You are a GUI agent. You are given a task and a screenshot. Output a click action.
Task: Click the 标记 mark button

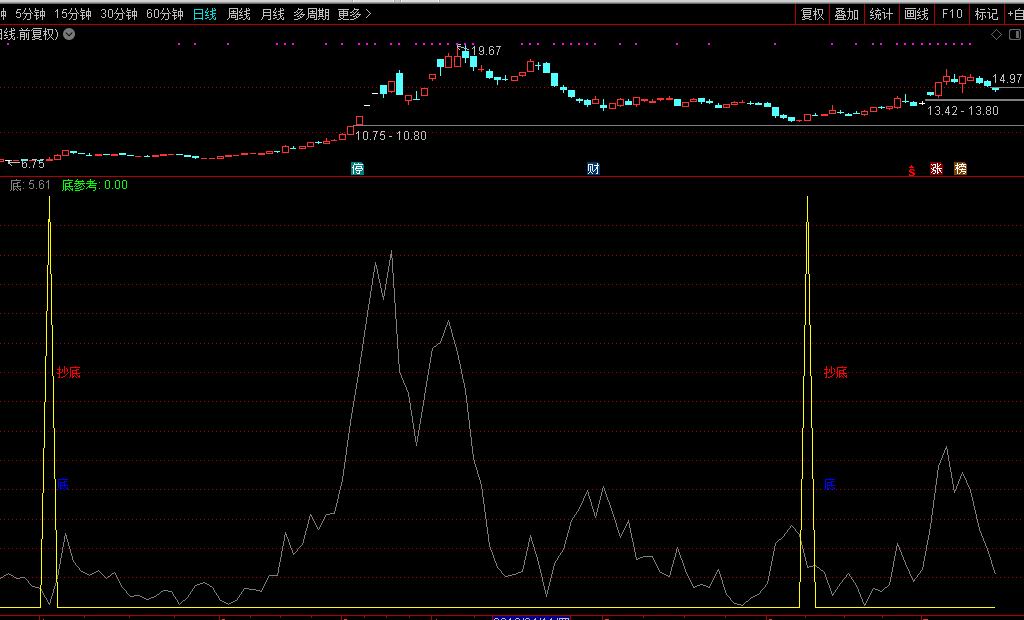tap(986, 14)
